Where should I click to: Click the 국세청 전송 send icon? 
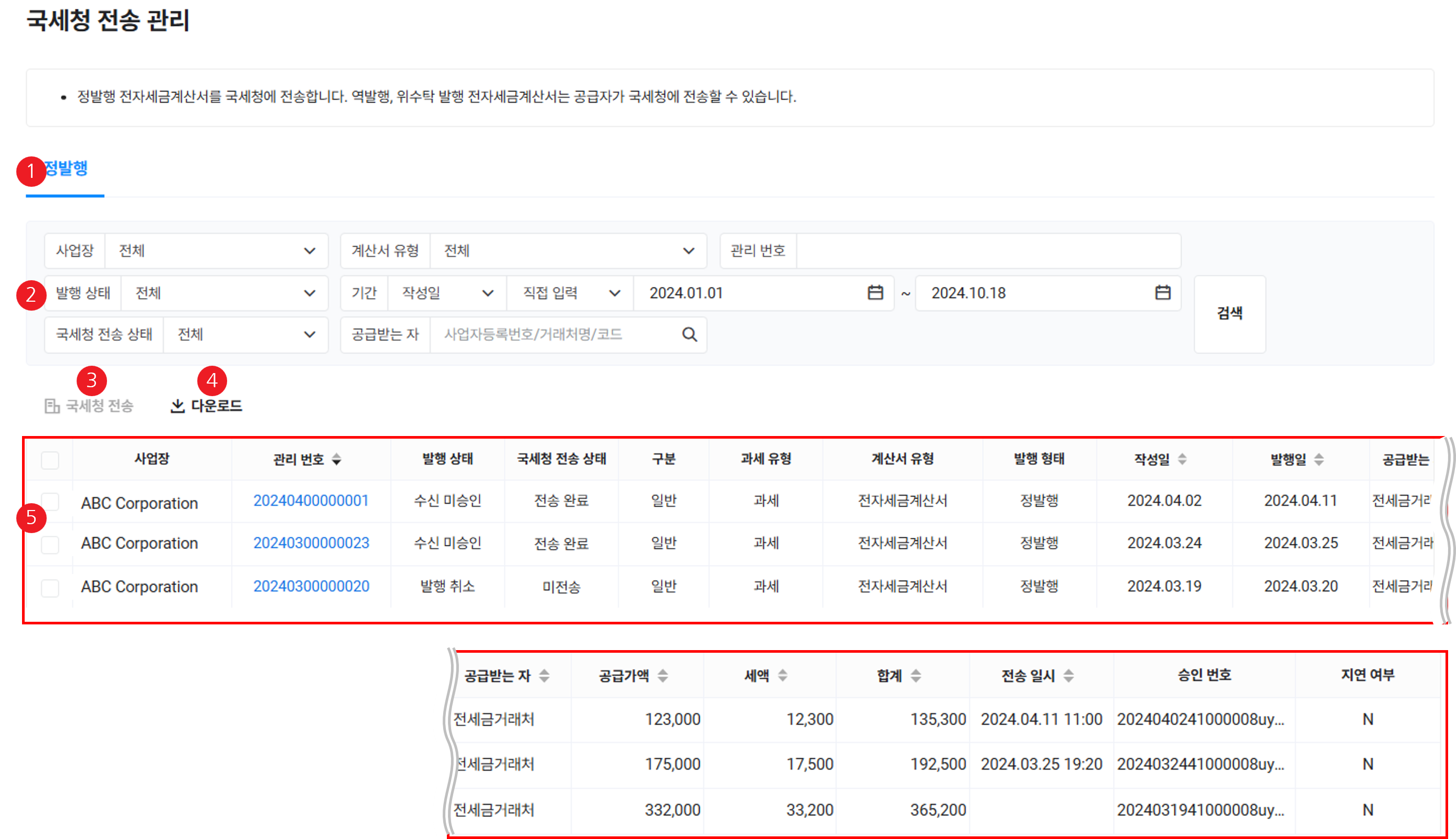pyautogui.click(x=52, y=406)
